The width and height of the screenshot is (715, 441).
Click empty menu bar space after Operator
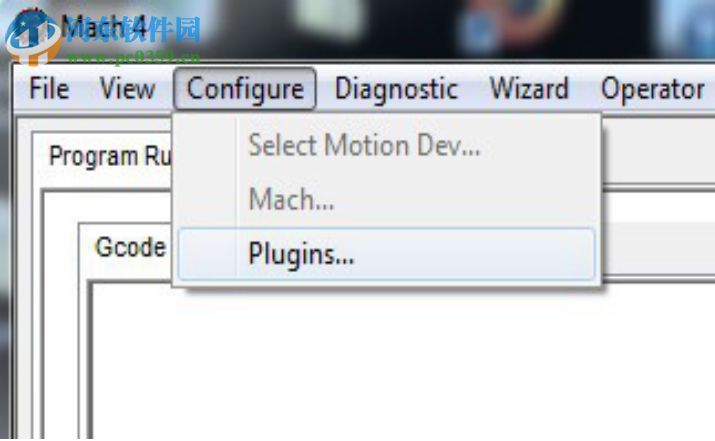711,88
